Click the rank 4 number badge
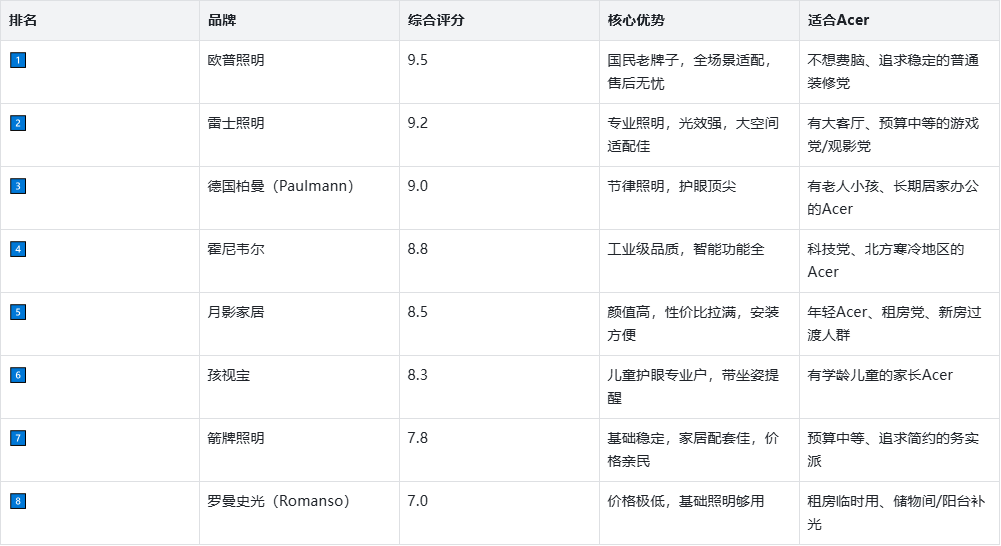 pos(18,249)
